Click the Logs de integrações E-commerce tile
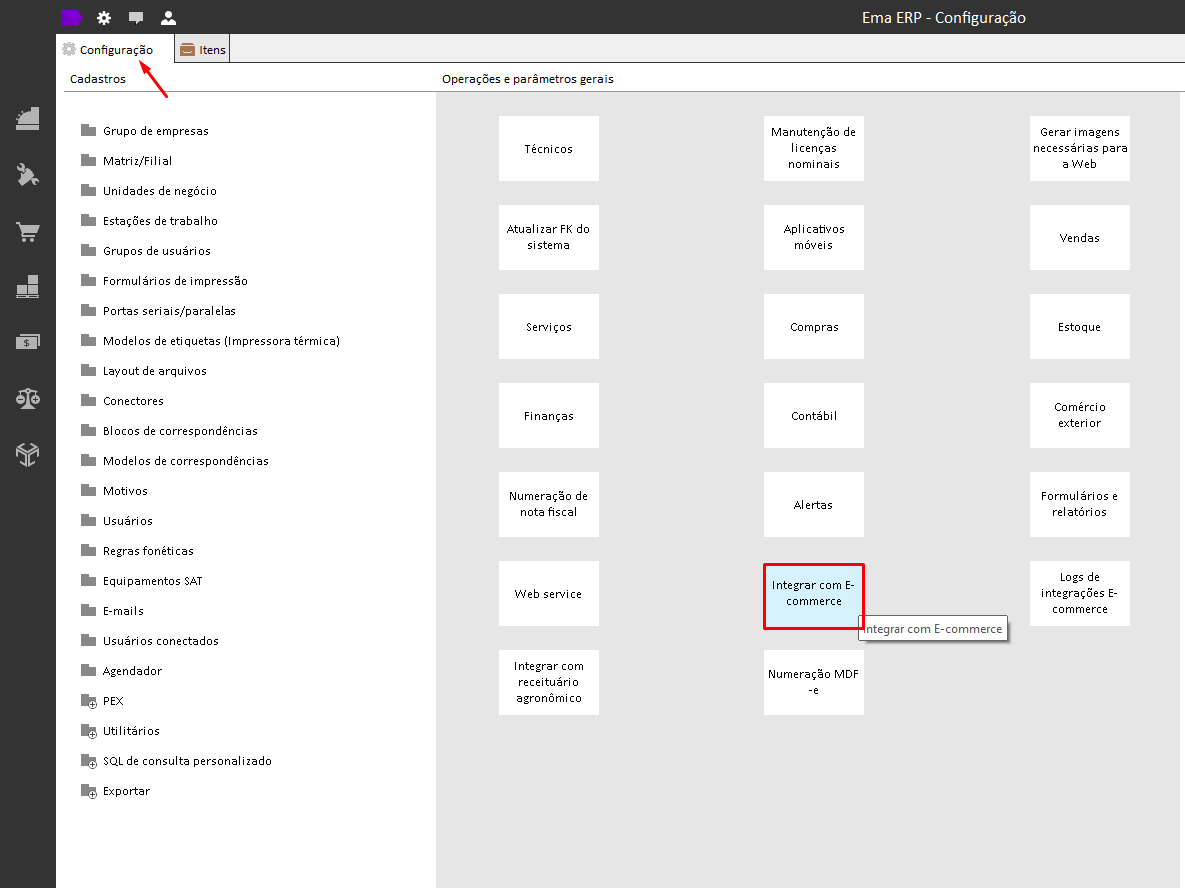Image resolution: width=1185 pixels, height=888 pixels. click(1079, 593)
